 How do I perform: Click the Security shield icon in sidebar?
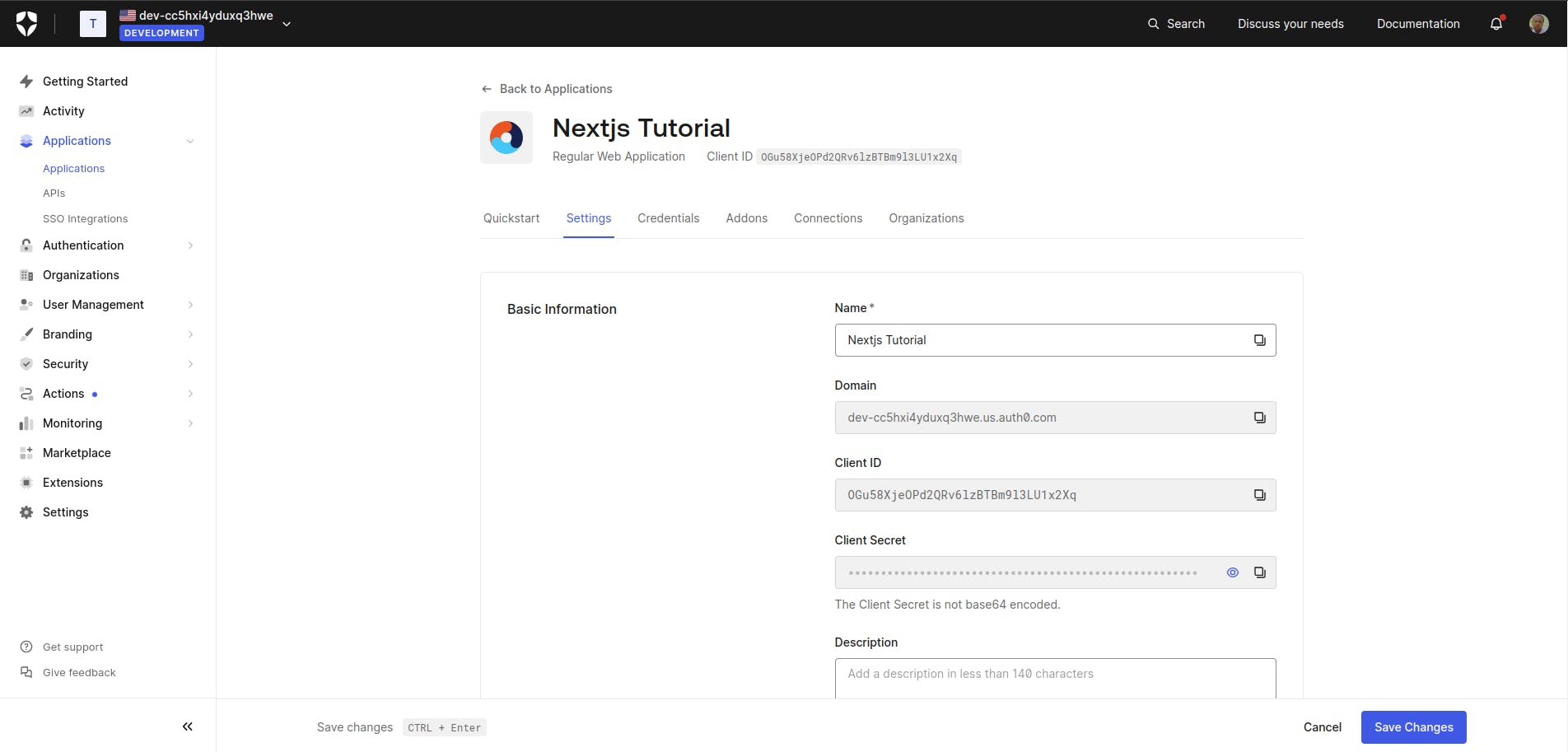tap(26, 363)
